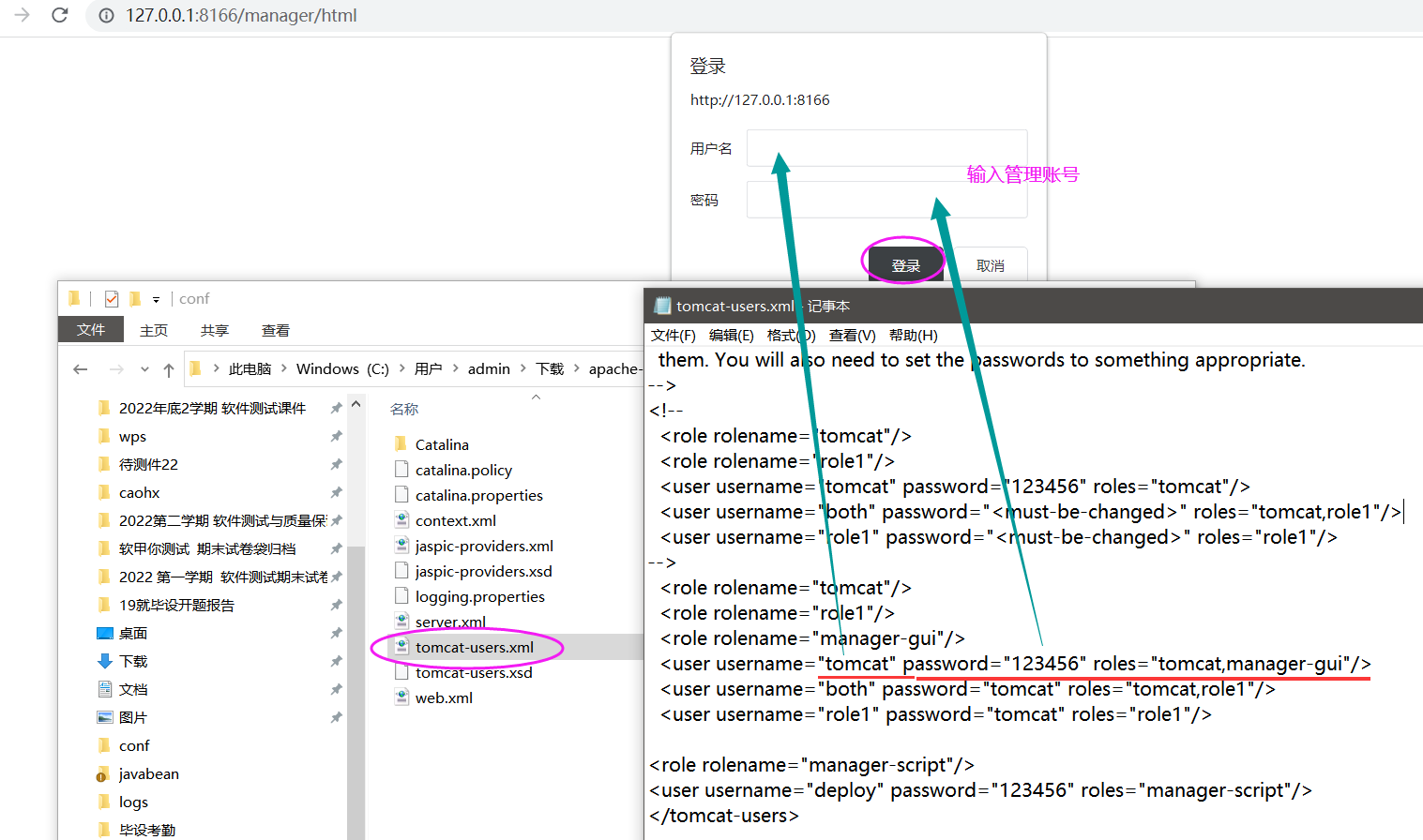Screen dimensions: 1423x840
Task: Select tomcat-users.xml file icon
Action: click(x=401, y=647)
